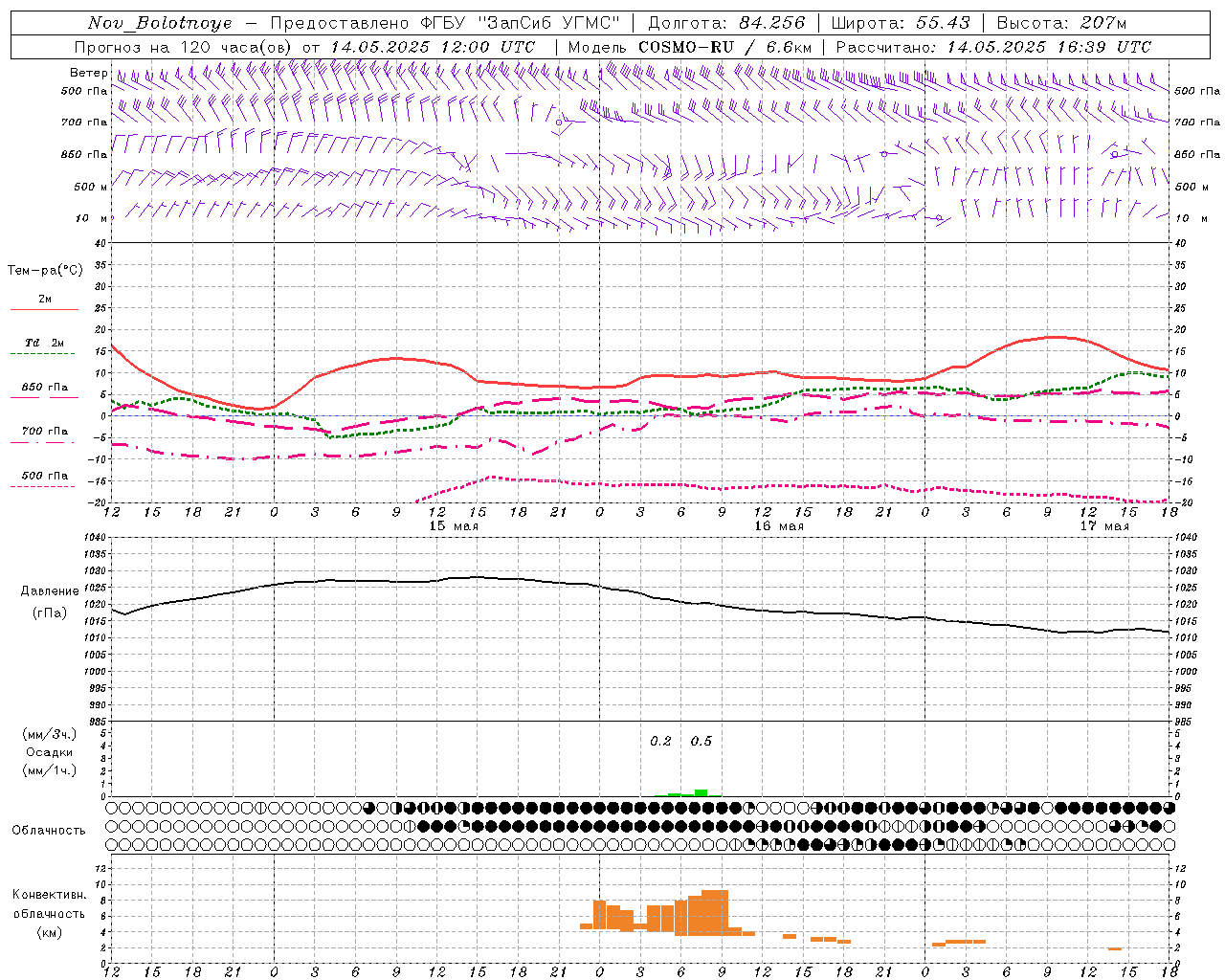Click the (км) convective cloud unit label
Viewport: 1225px width, 980px height.
pos(50,932)
